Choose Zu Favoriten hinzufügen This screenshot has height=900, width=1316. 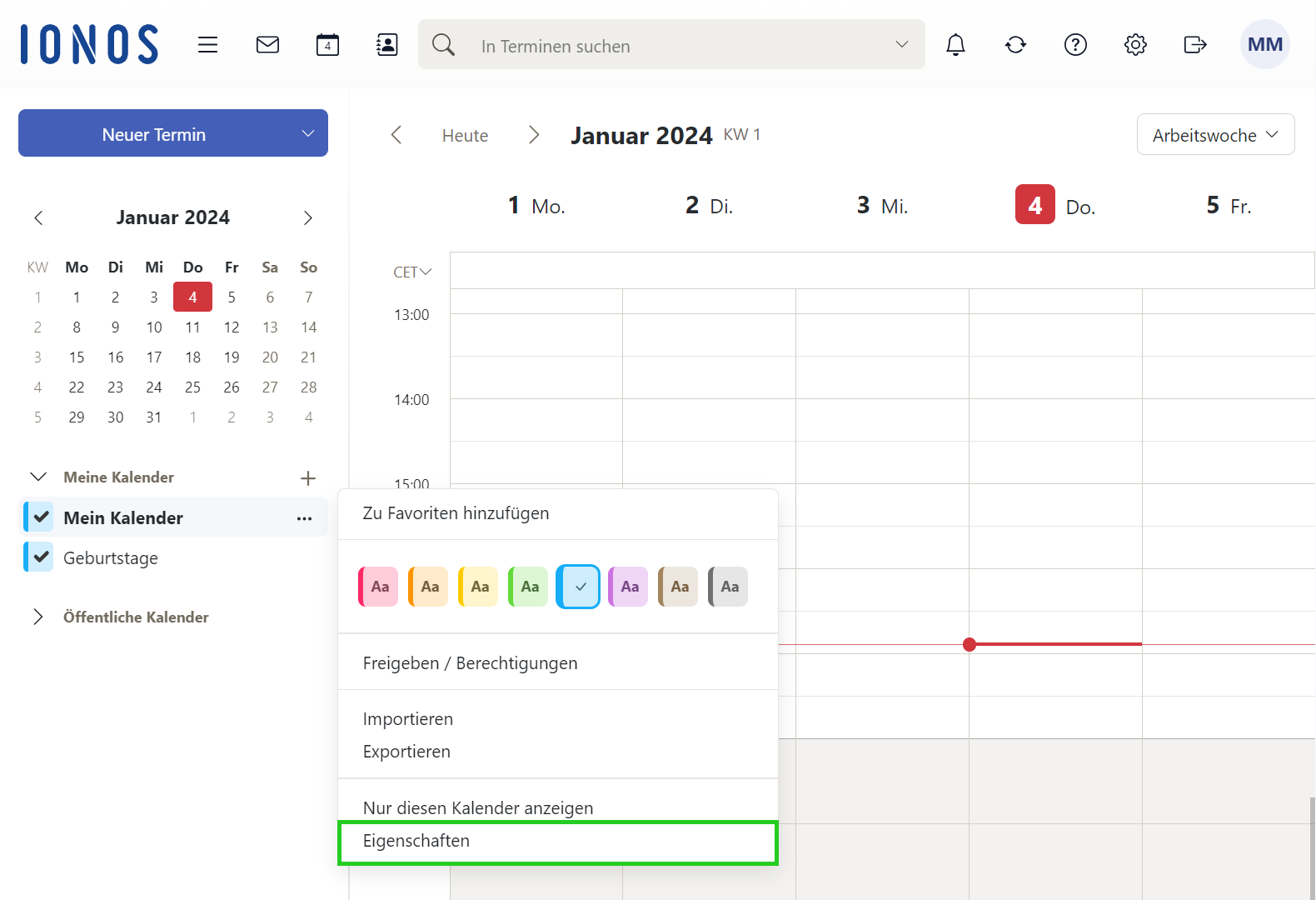pyautogui.click(x=558, y=513)
